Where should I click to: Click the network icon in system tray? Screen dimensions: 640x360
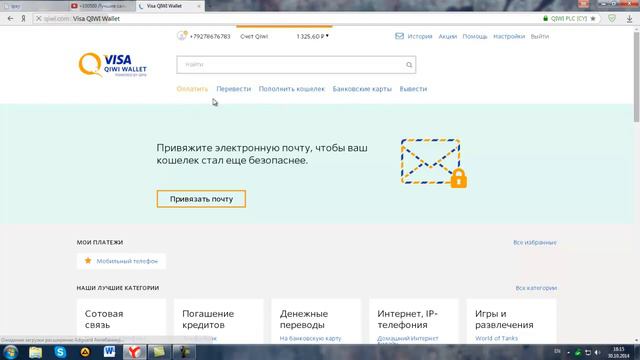pyautogui.click(x=588, y=352)
